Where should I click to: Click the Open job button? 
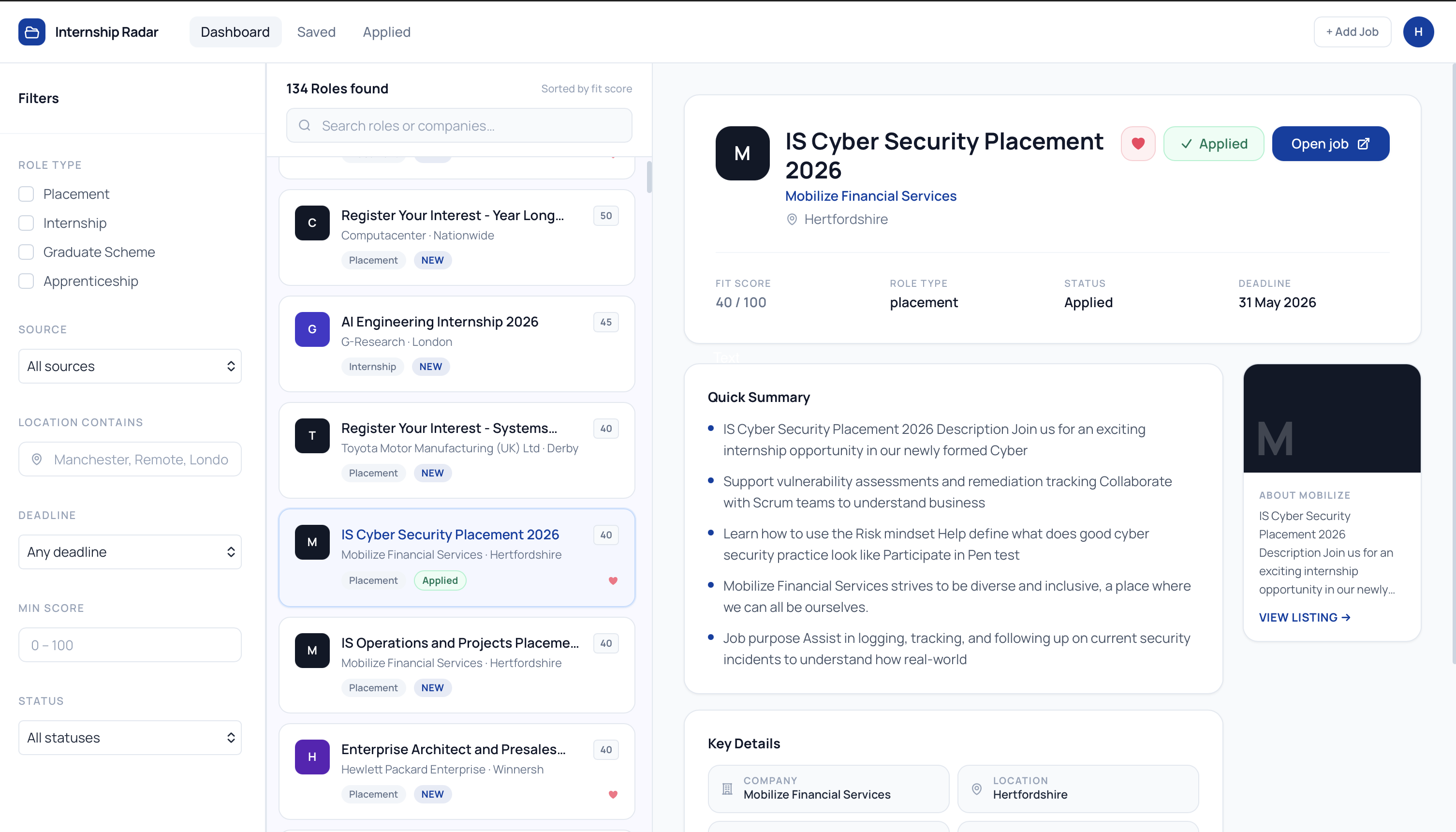1330,144
